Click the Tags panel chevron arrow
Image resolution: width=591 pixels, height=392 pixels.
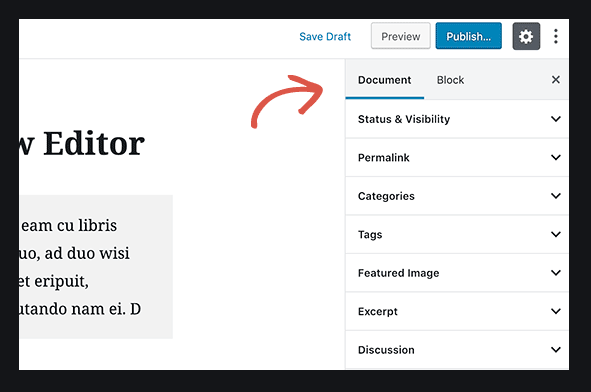(x=556, y=234)
